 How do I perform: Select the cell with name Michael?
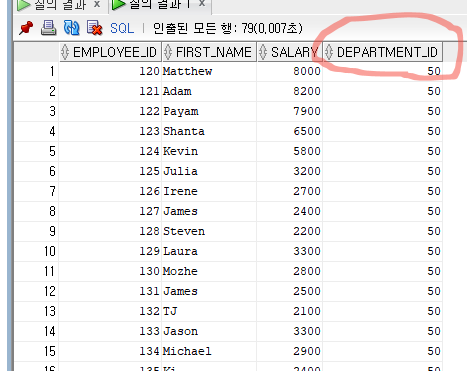coord(209,351)
